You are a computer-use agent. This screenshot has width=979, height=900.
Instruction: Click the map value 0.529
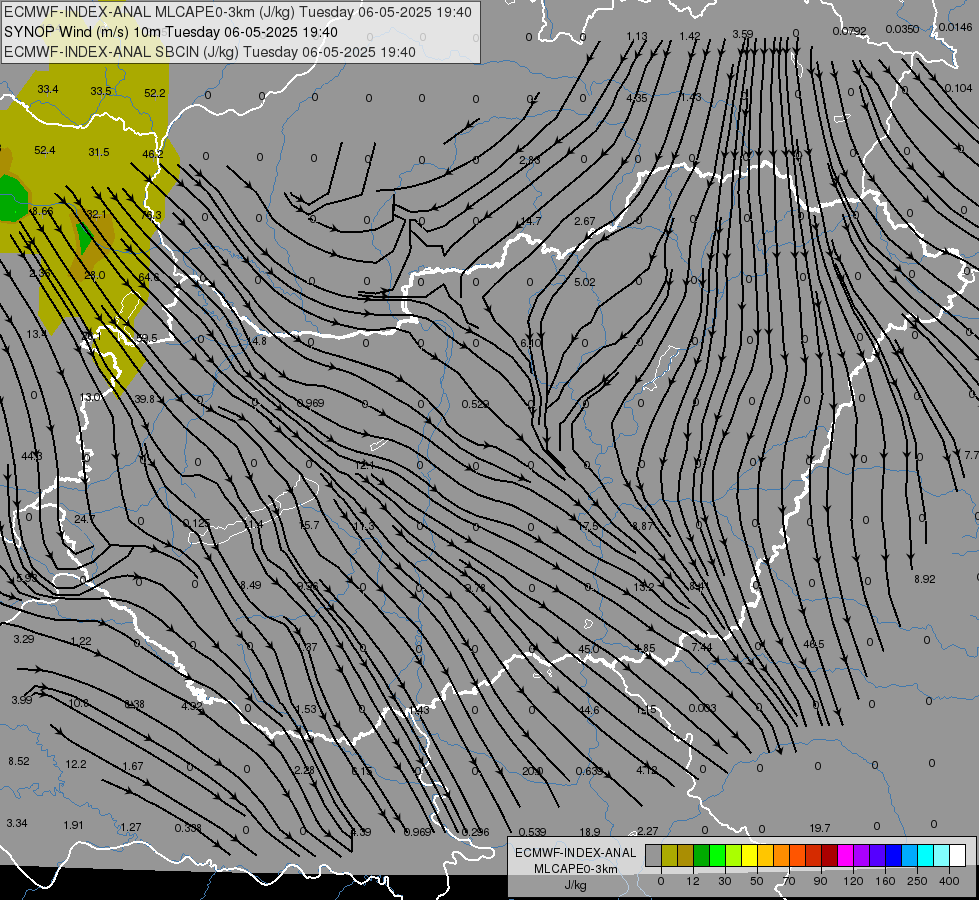tap(475, 404)
